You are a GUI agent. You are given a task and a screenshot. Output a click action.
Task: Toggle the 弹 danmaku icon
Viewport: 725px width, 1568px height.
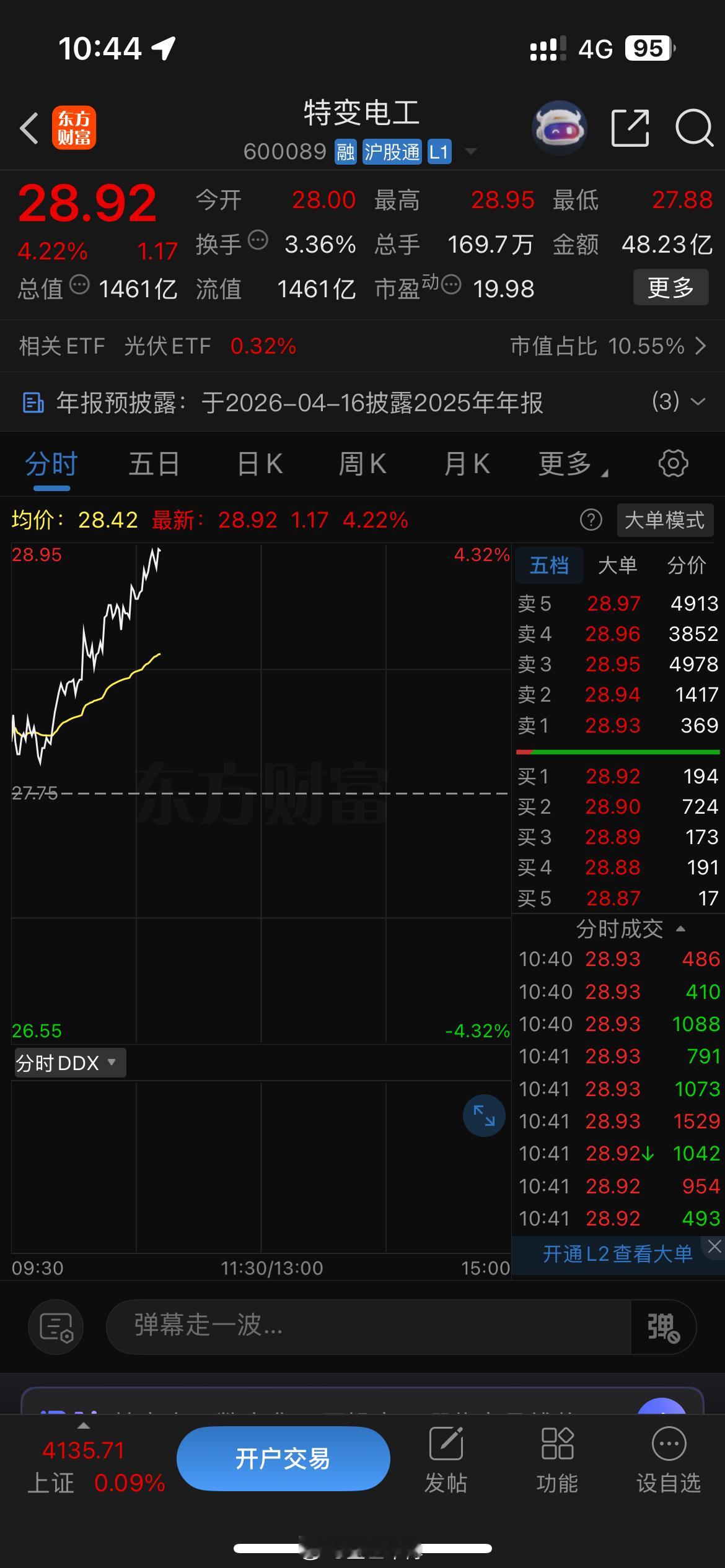(663, 1327)
